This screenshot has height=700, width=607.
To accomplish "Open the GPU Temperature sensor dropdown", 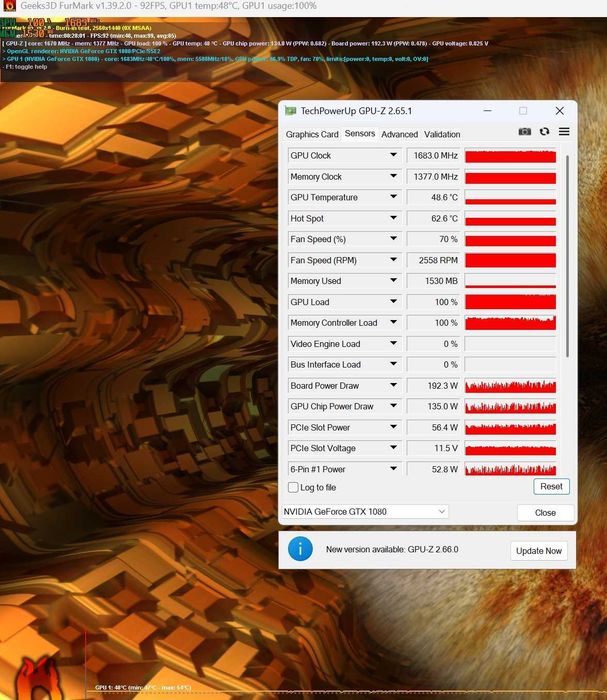I will [x=393, y=197].
